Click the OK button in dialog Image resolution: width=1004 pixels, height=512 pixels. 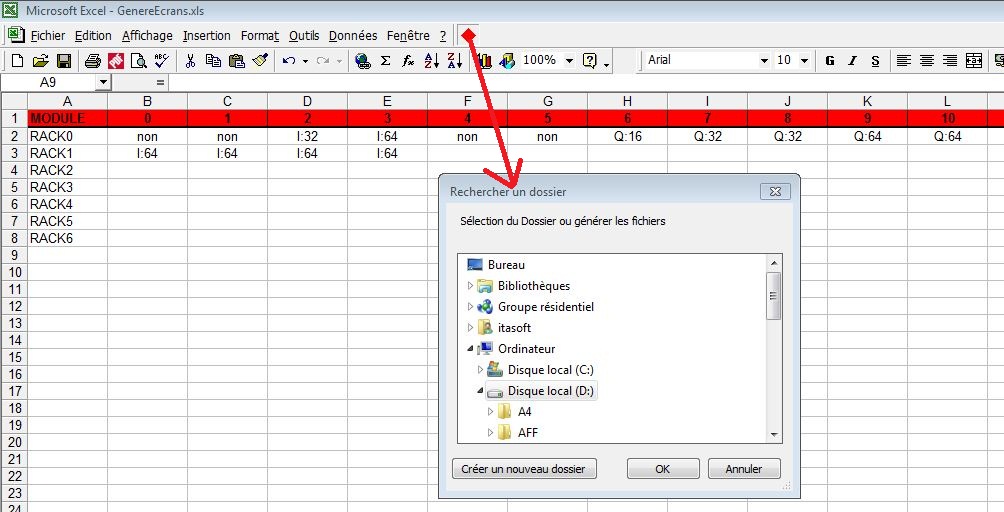pos(662,468)
